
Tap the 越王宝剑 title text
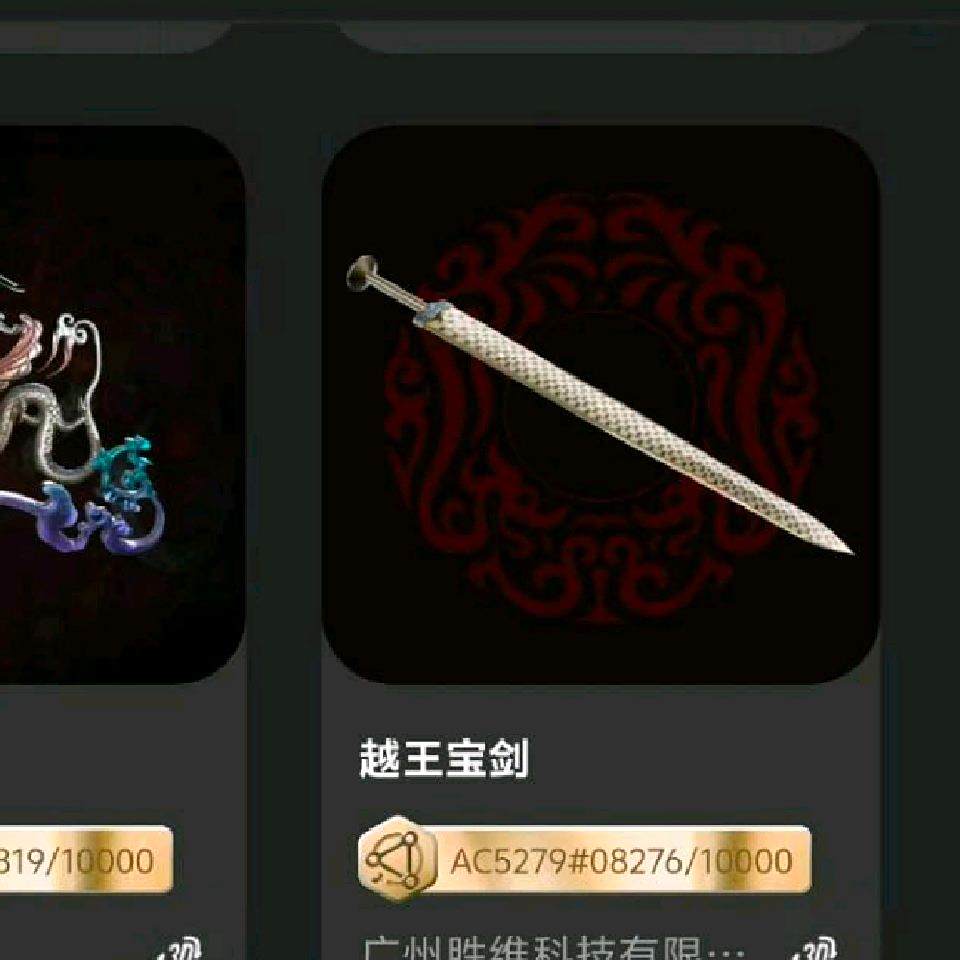pyautogui.click(x=444, y=758)
